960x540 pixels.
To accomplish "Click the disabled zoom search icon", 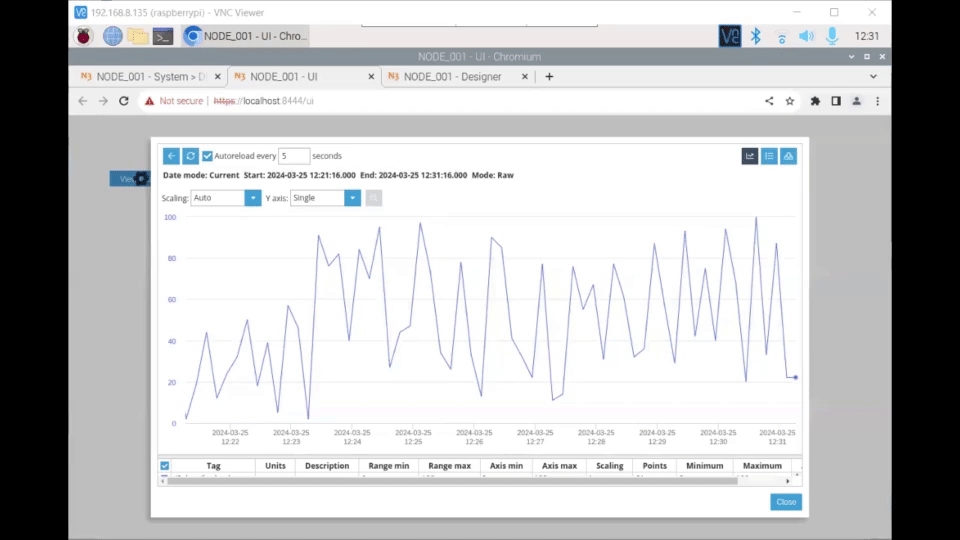I will click(x=374, y=198).
